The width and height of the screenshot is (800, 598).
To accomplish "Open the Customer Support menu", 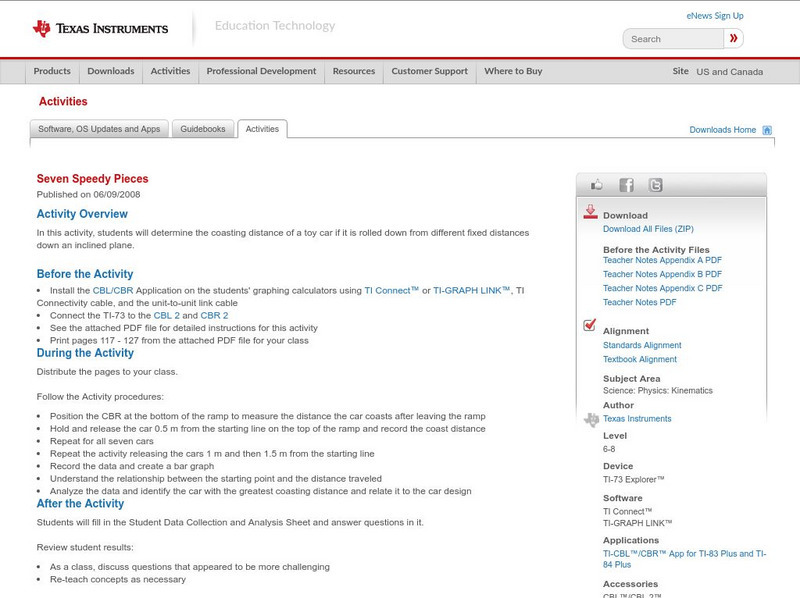I will point(430,71).
